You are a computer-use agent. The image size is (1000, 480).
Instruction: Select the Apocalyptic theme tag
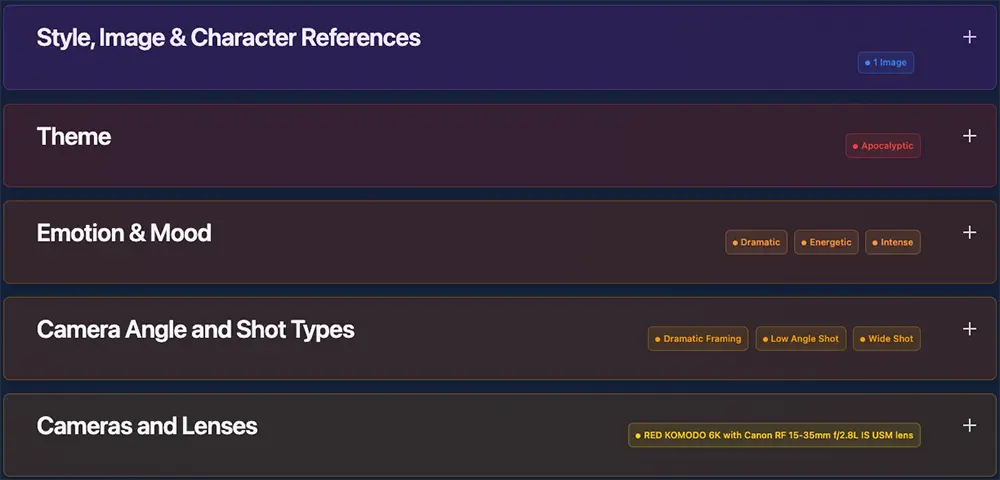pos(883,146)
